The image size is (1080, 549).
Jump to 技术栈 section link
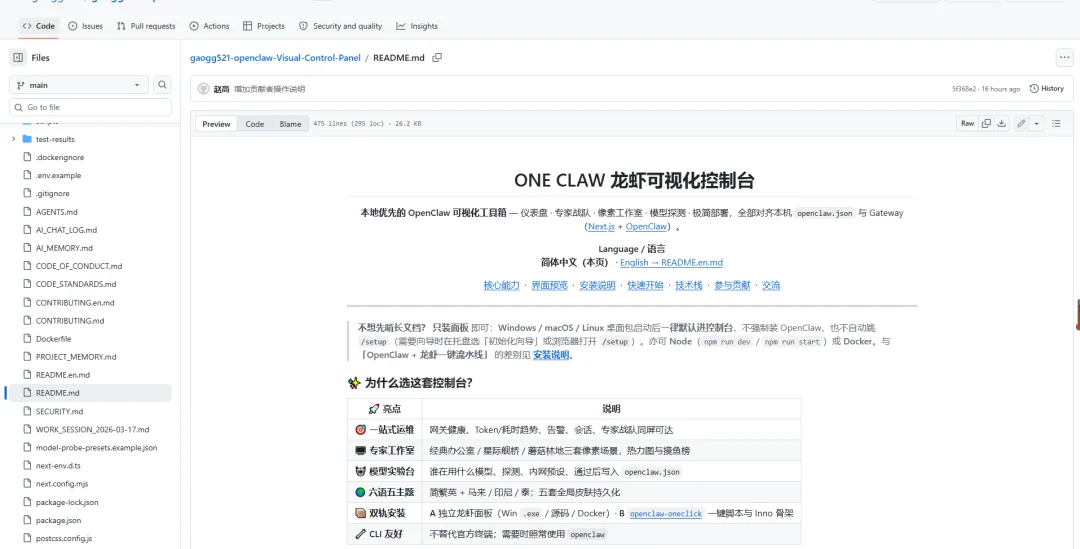pyautogui.click(x=689, y=285)
